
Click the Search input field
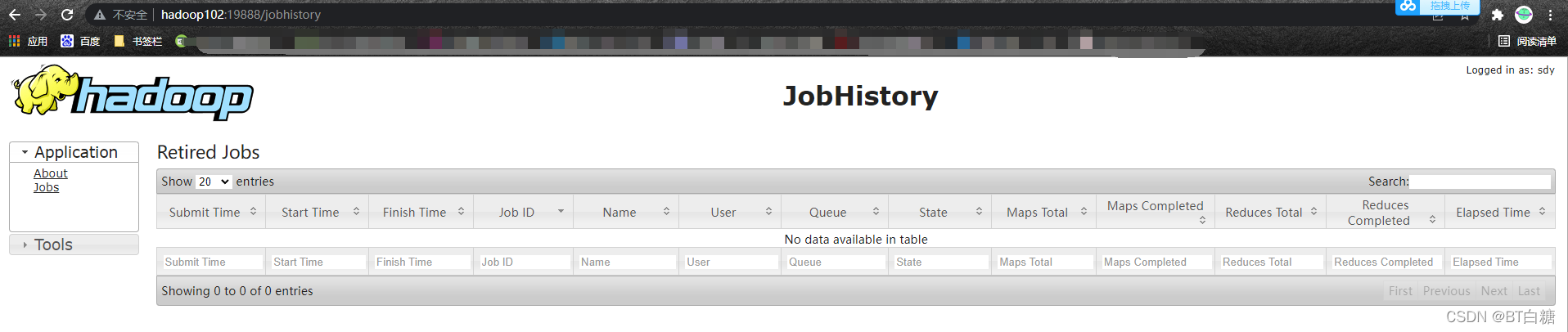tap(1480, 182)
